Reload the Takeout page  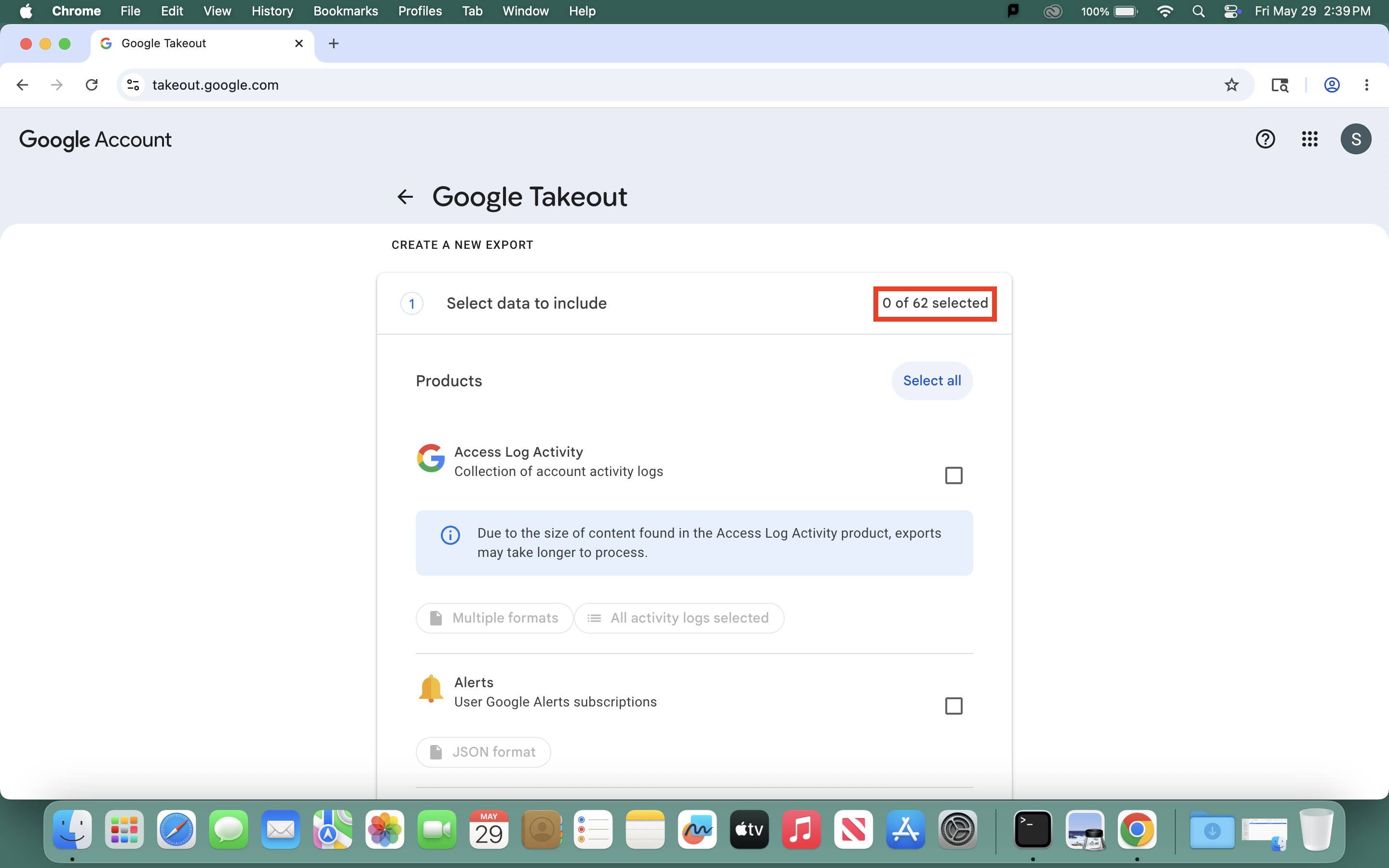tap(92, 85)
